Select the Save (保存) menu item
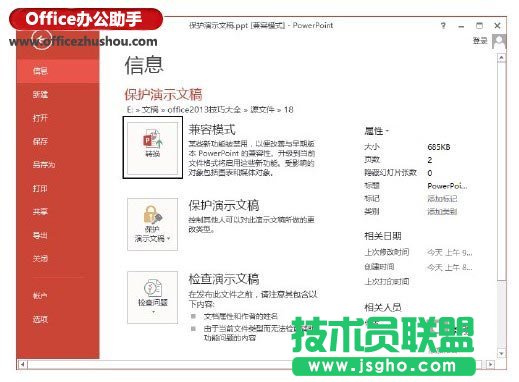Viewport: 519px width, 382px height. pyautogui.click(x=58, y=141)
